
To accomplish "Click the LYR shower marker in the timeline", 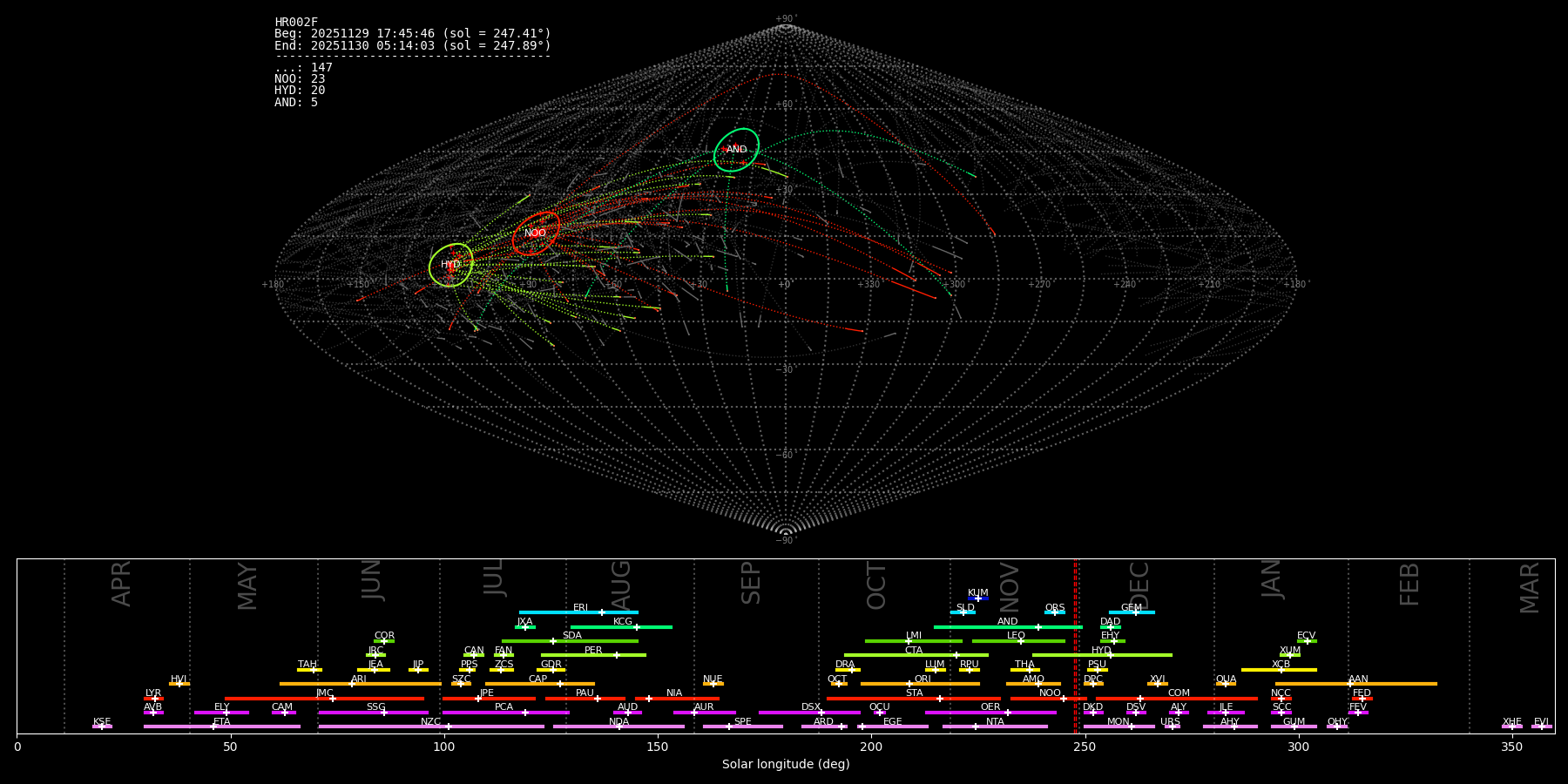I will pos(154,699).
